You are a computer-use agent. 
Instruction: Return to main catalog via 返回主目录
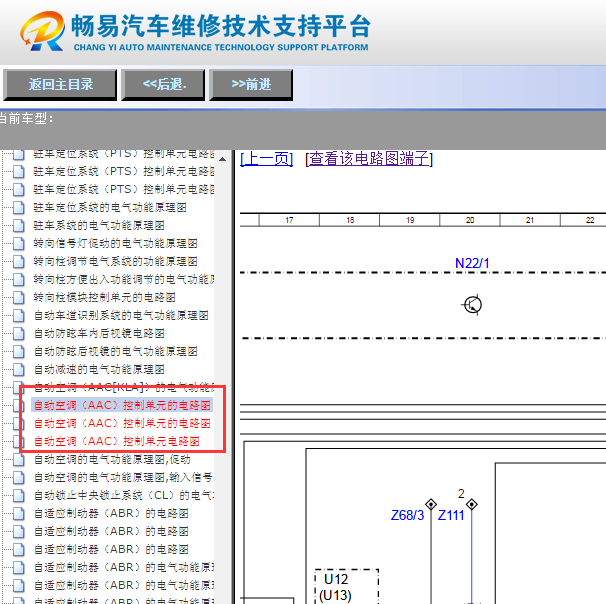[x=60, y=85]
